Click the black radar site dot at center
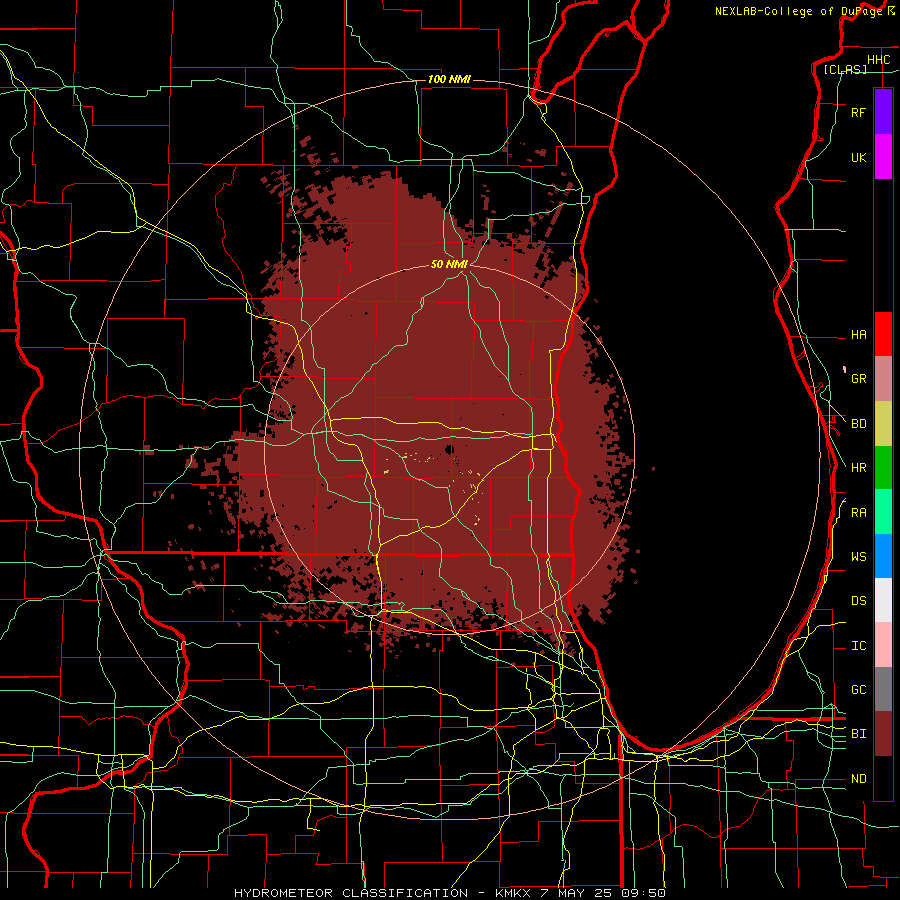The height and width of the screenshot is (900, 900). tap(449, 450)
